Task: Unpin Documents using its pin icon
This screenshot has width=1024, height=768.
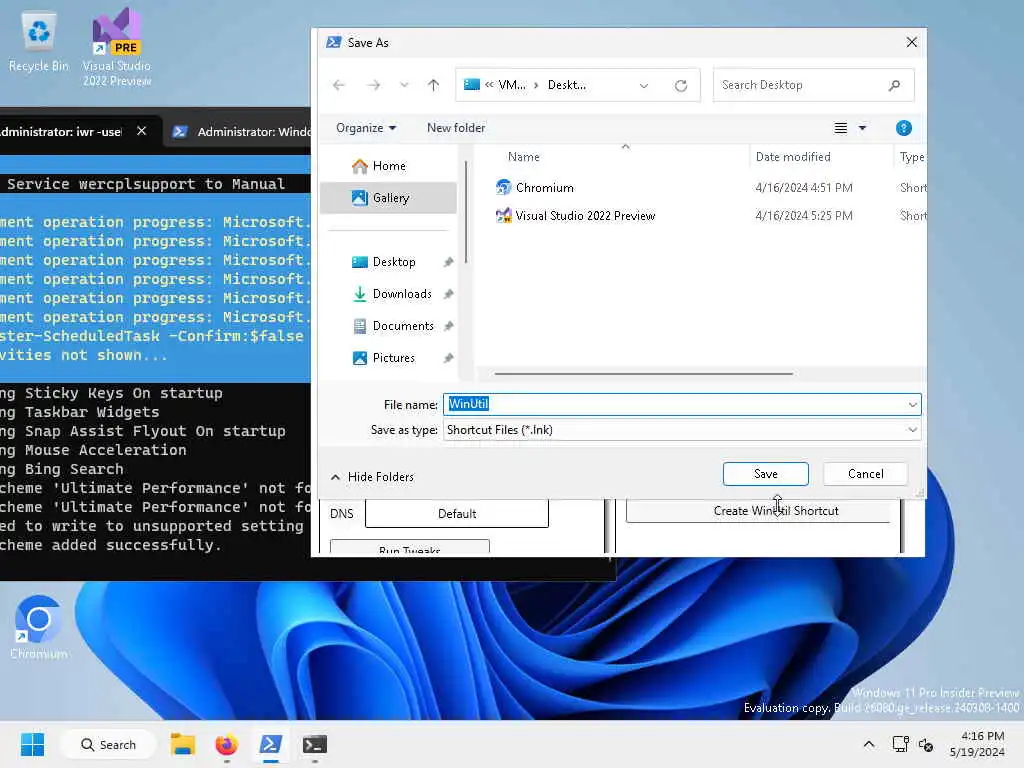Action: click(448, 326)
